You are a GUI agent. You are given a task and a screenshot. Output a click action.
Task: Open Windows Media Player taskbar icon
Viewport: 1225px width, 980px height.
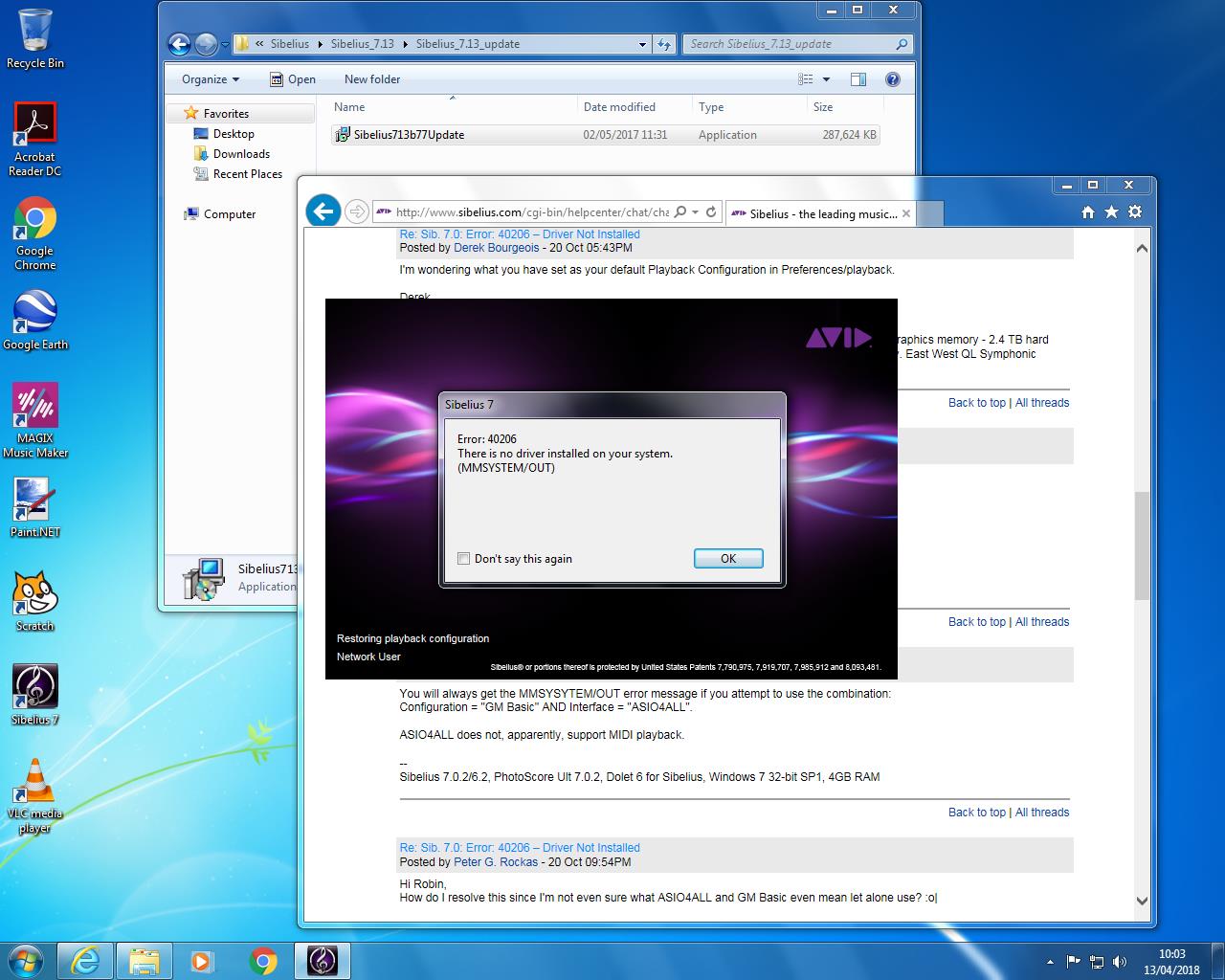pyautogui.click(x=202, y=961)
